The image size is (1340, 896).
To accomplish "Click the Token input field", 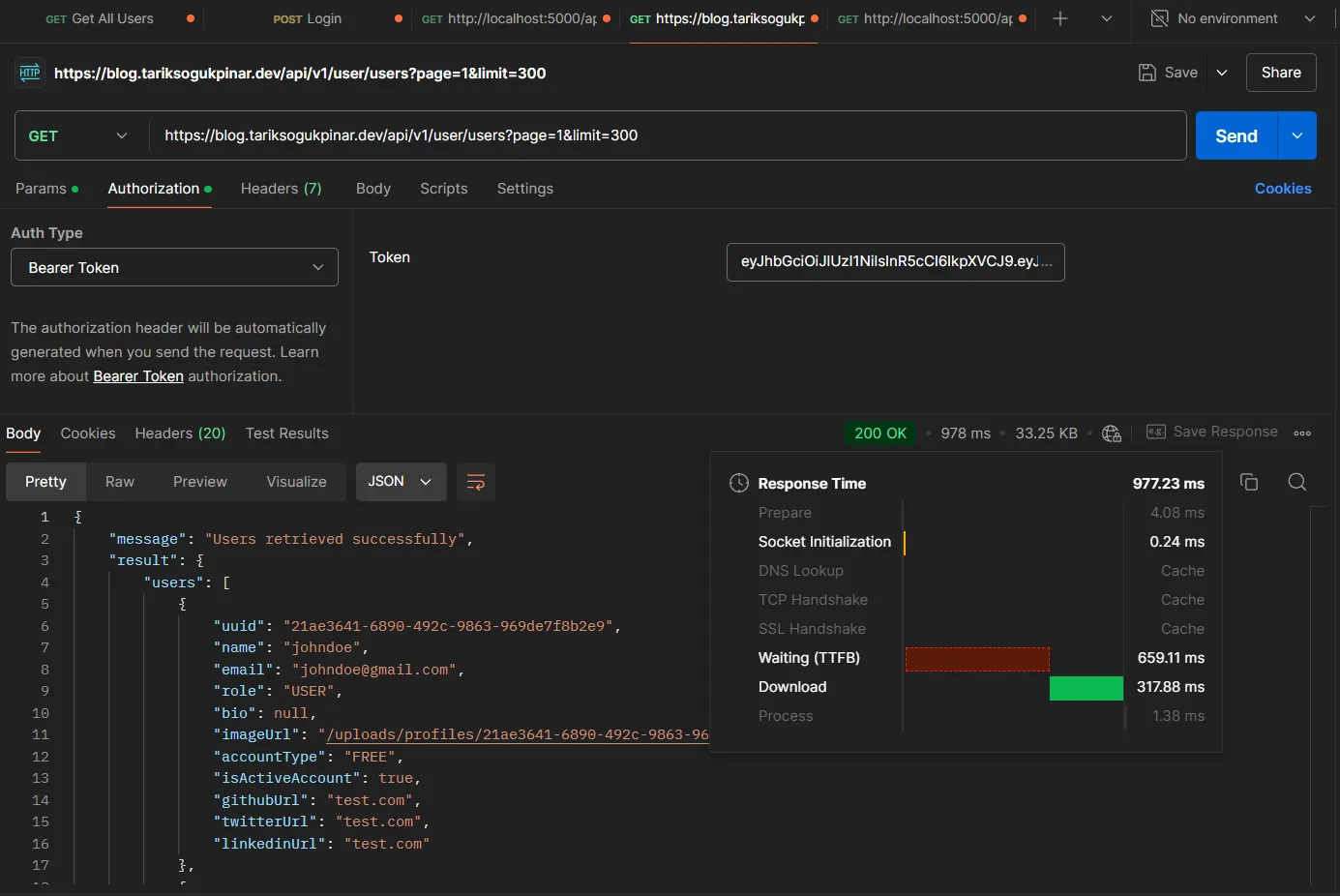I will click(896, 262).
